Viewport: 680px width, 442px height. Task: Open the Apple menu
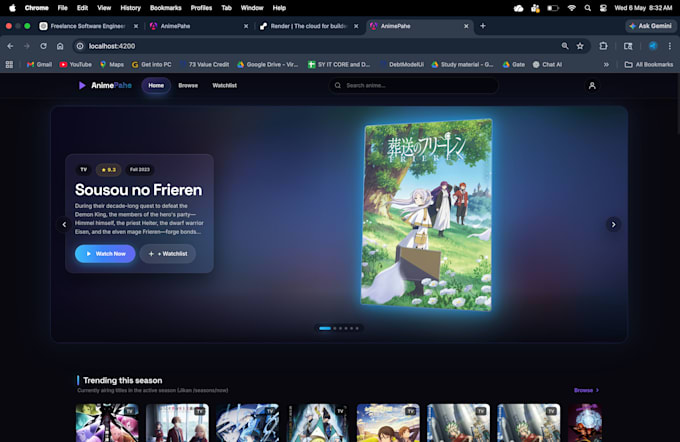click(12, 8)
